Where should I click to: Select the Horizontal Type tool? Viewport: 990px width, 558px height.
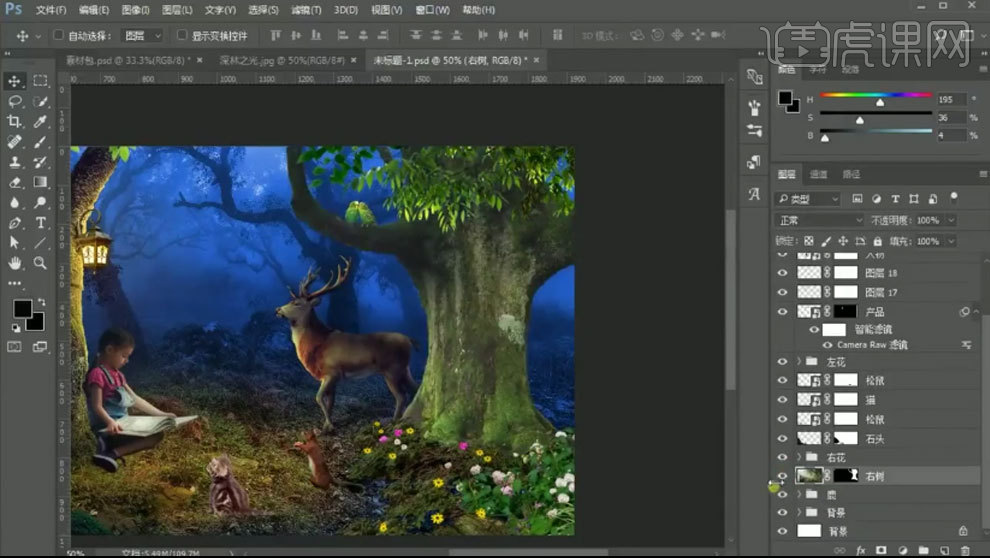(x=40, y=223)
